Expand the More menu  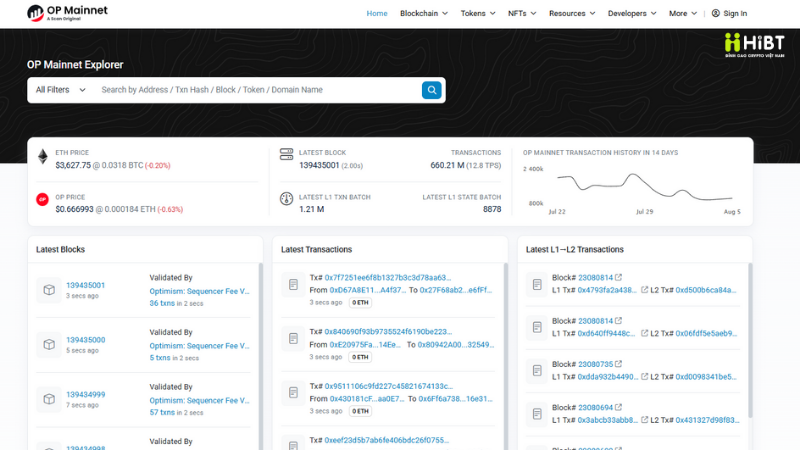(683, 13)
